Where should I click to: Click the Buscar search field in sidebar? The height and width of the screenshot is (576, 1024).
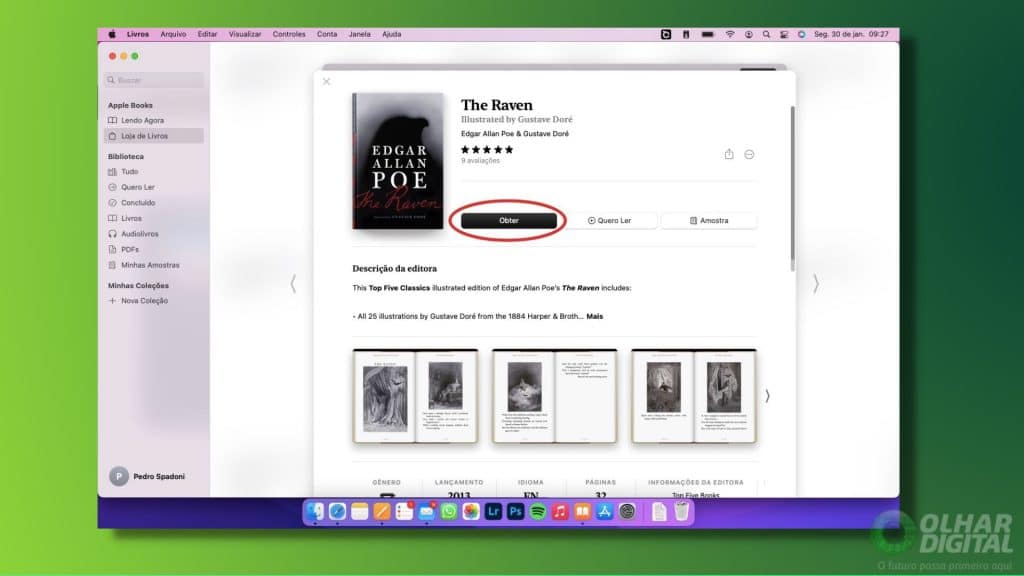pyautogui.click(x=154, y=80)
